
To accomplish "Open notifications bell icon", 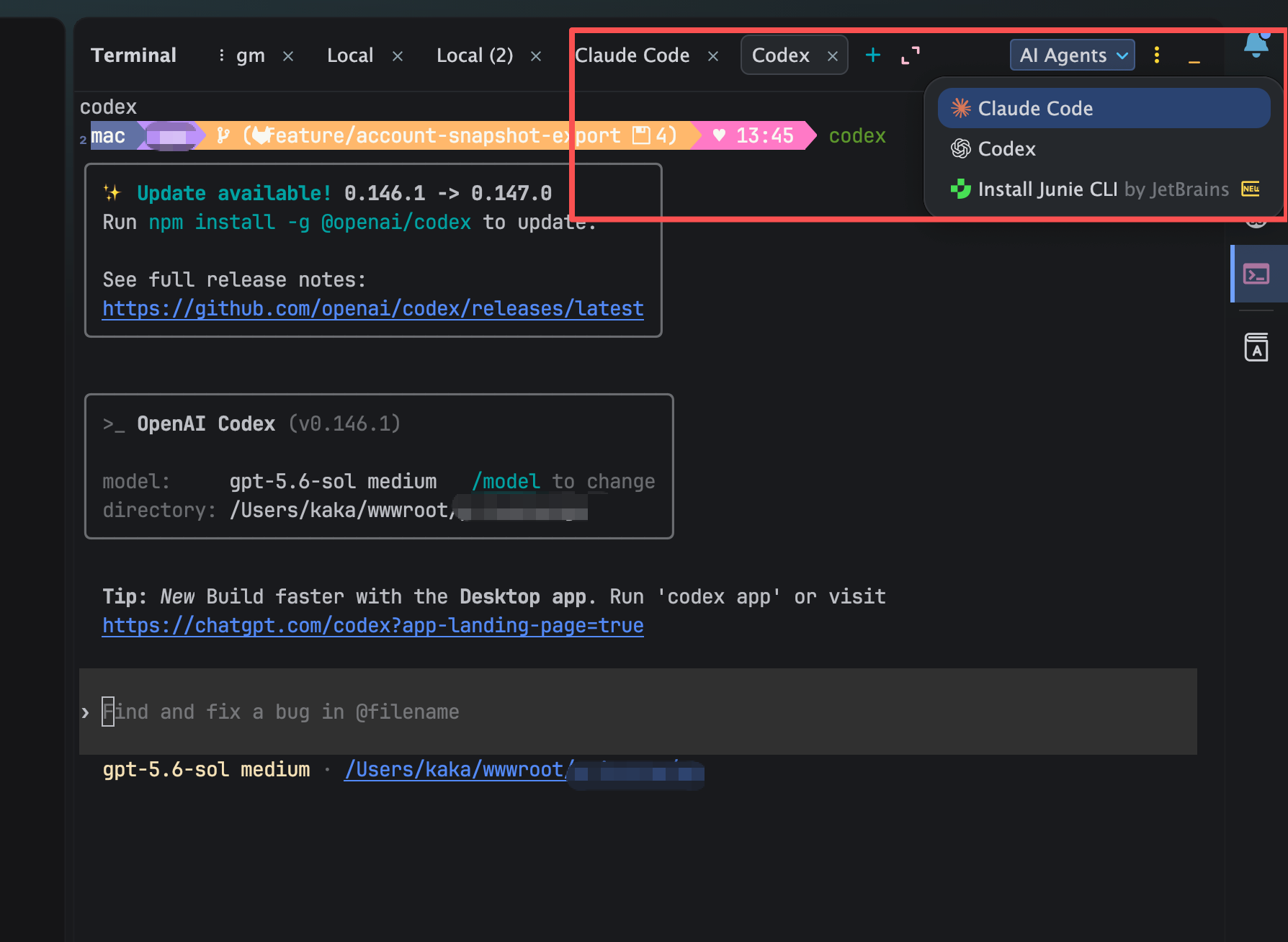I will [x=1256, y=45].
